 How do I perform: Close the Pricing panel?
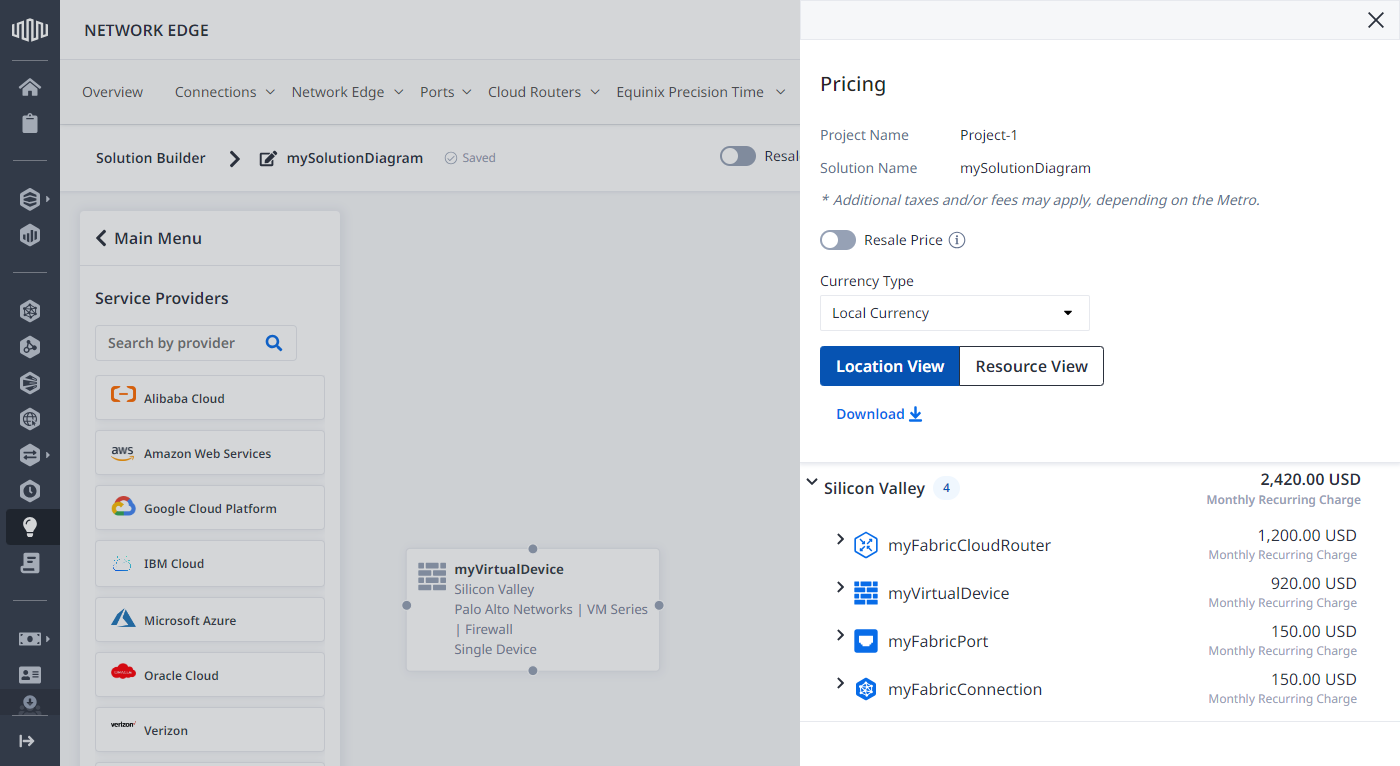point(1376,20)
